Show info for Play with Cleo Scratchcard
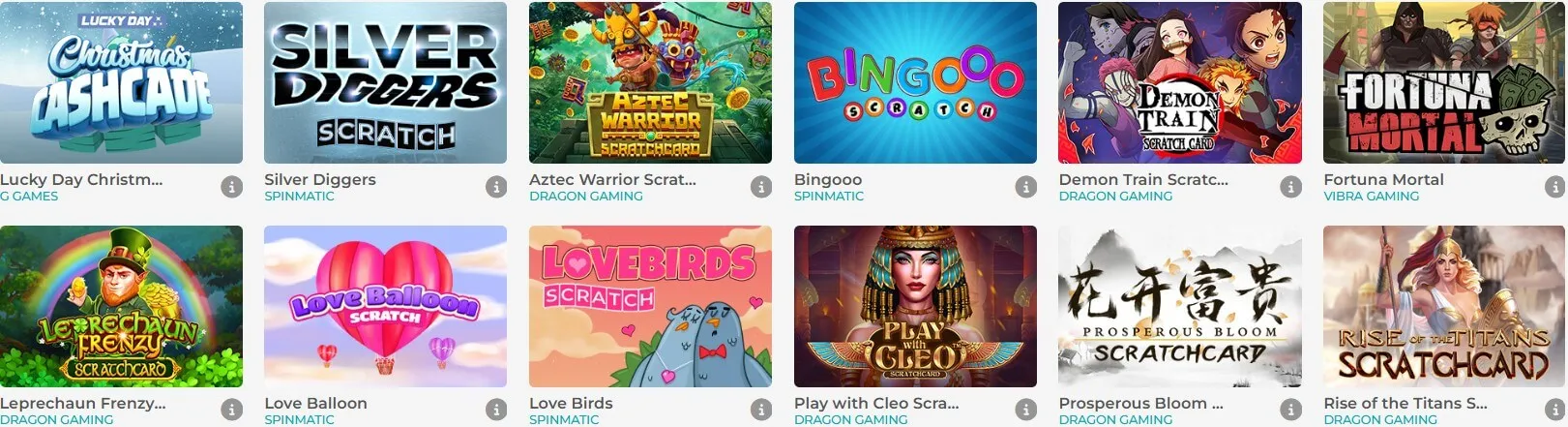 point(1026,411)
